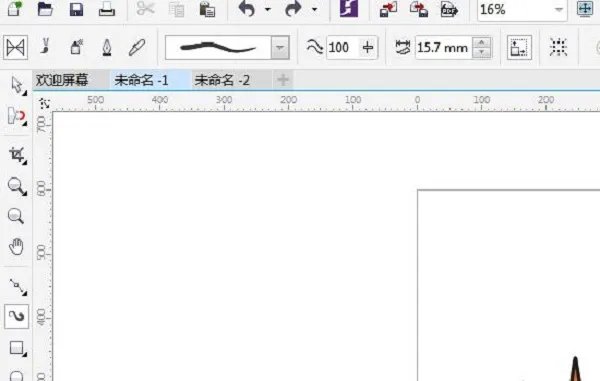Open a file with folder icon
The width and height of the screenshot is (600, 381).
pos(45,8)
